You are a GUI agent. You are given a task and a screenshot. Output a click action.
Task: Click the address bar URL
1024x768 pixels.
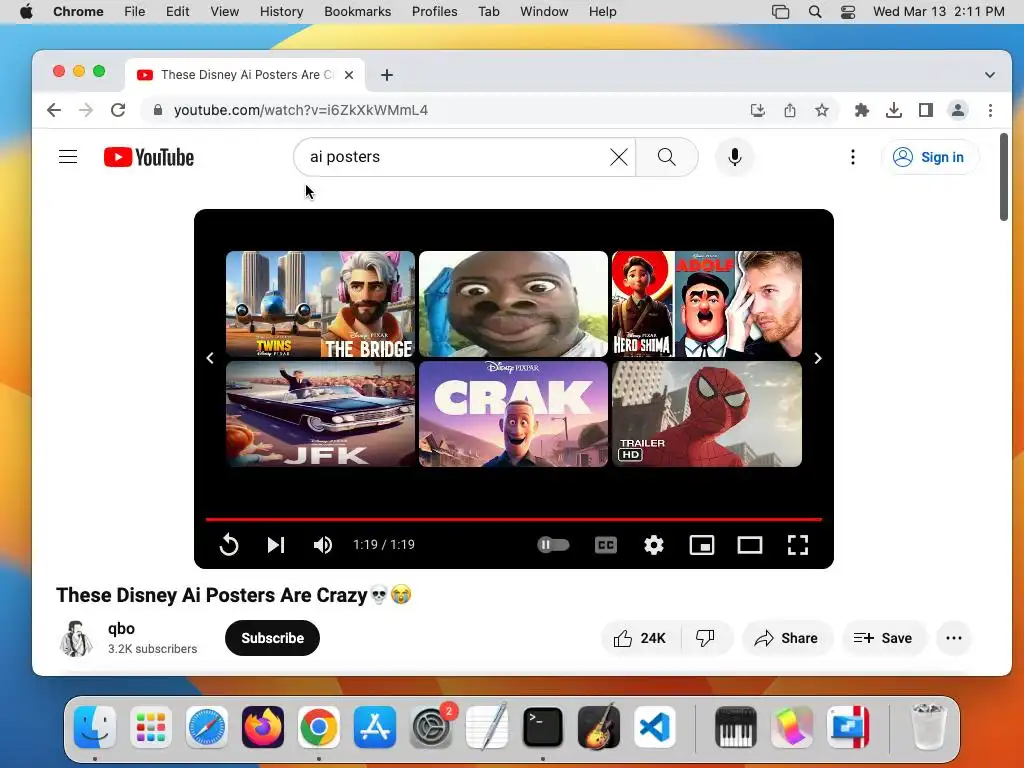tap(301, 110)
